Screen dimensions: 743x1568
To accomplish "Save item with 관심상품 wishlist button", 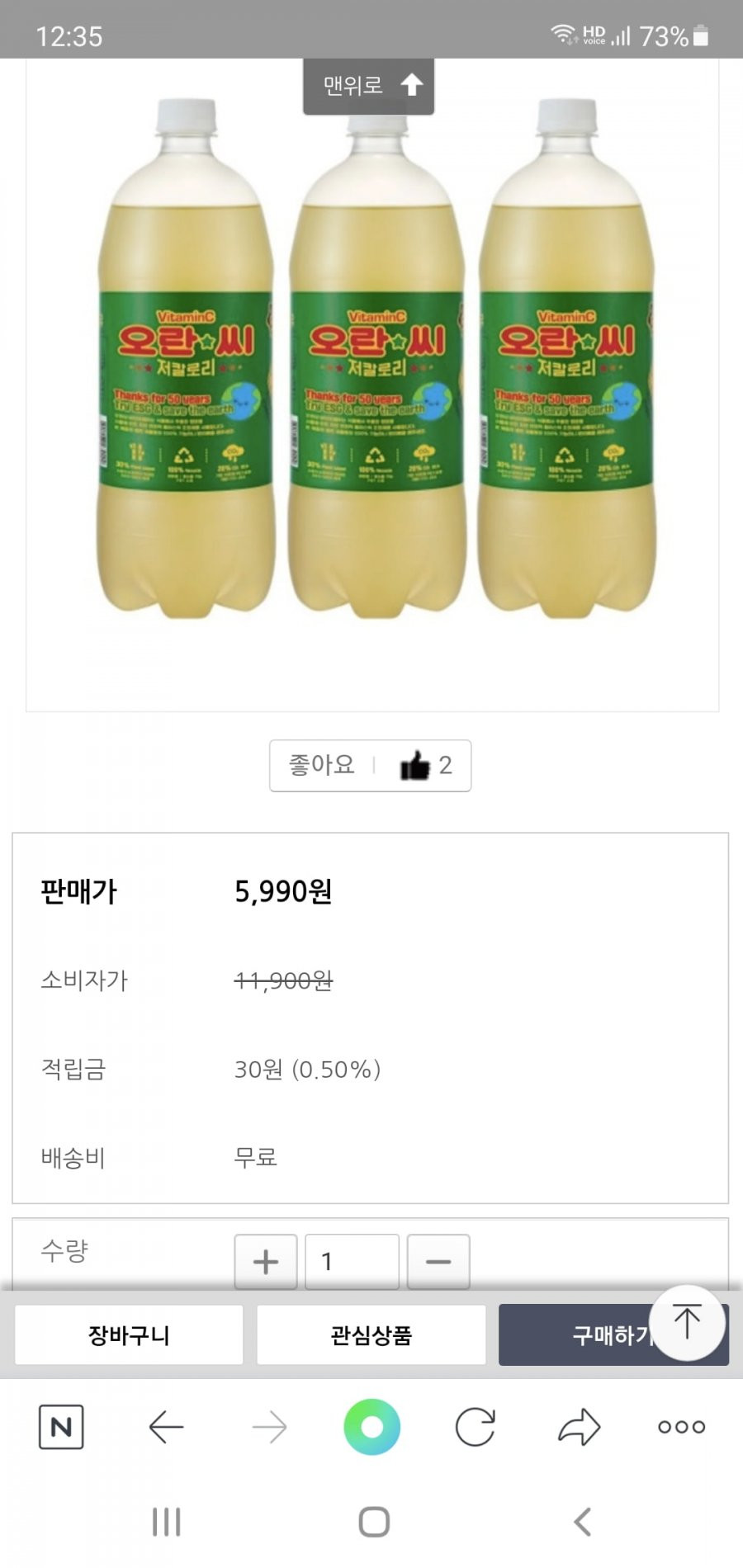I will (x=371, y=1334).
